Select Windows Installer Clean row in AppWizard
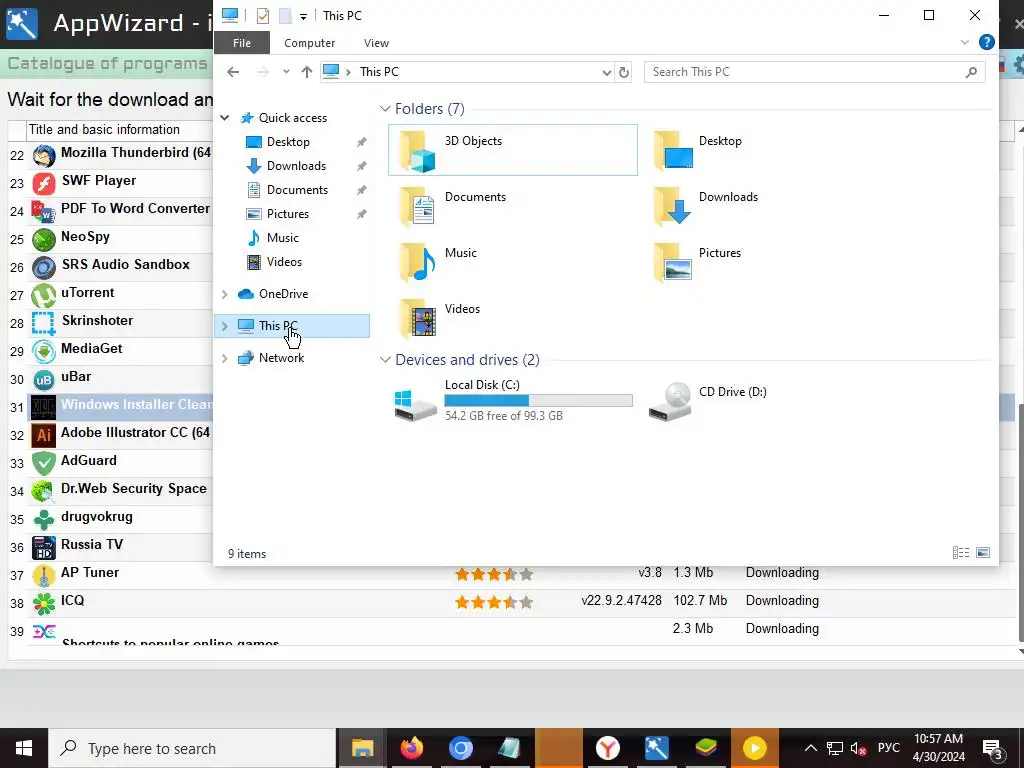 click(120, 408)
